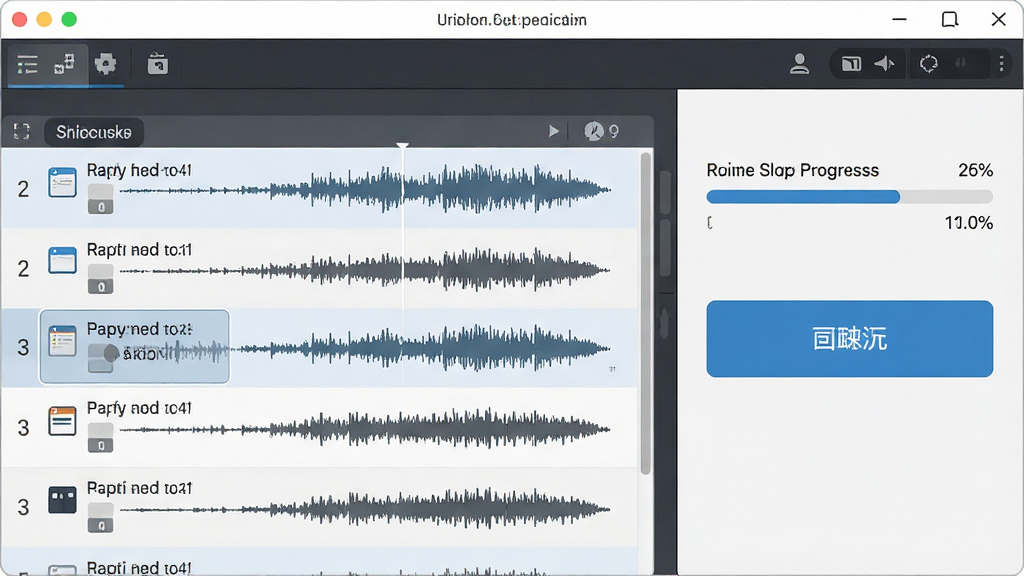Click the playhead marker above the waveforms

[x=402, y=146]
